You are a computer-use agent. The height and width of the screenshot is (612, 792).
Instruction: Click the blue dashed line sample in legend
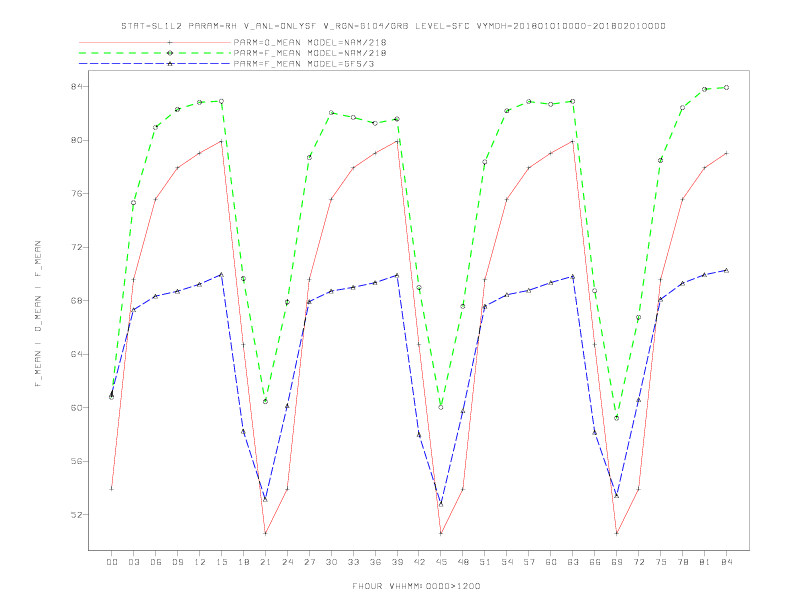tap(155, 64)
